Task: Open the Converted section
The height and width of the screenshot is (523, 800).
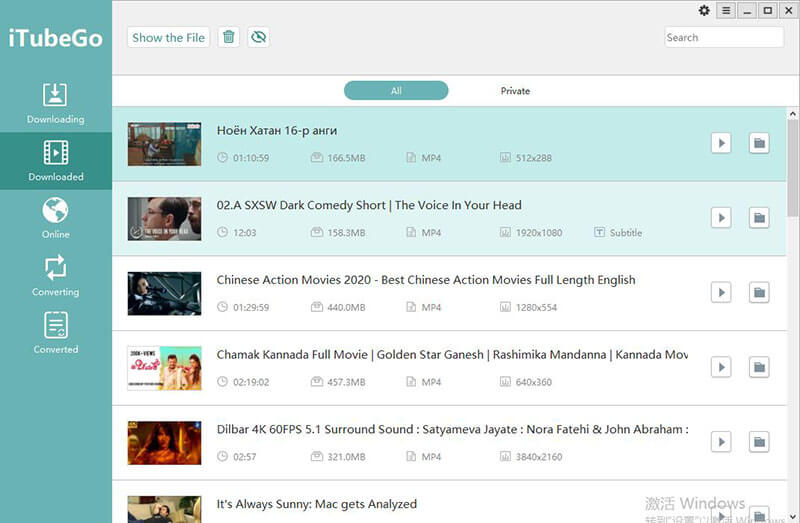Action: [56, 333]
